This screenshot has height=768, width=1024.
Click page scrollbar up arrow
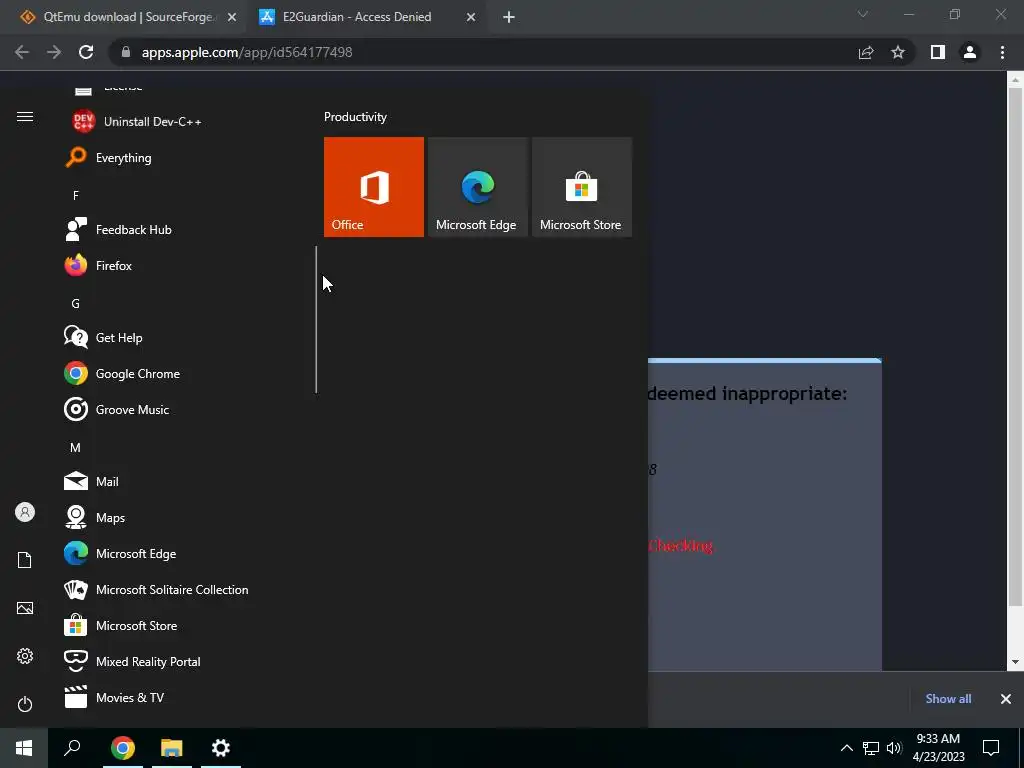pos(1015,80)
